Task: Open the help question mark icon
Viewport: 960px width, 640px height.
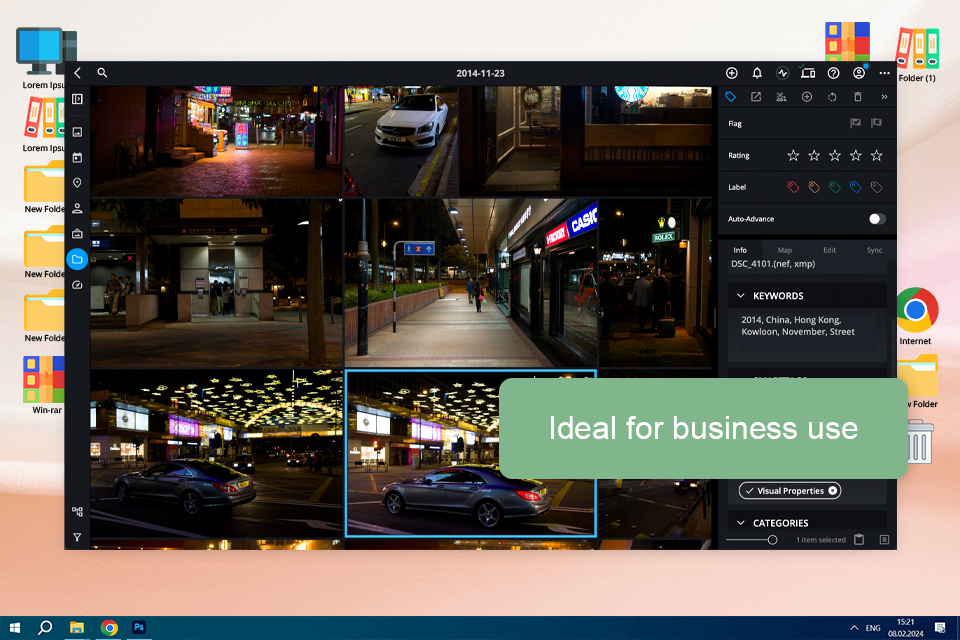Action: point(833,73)
